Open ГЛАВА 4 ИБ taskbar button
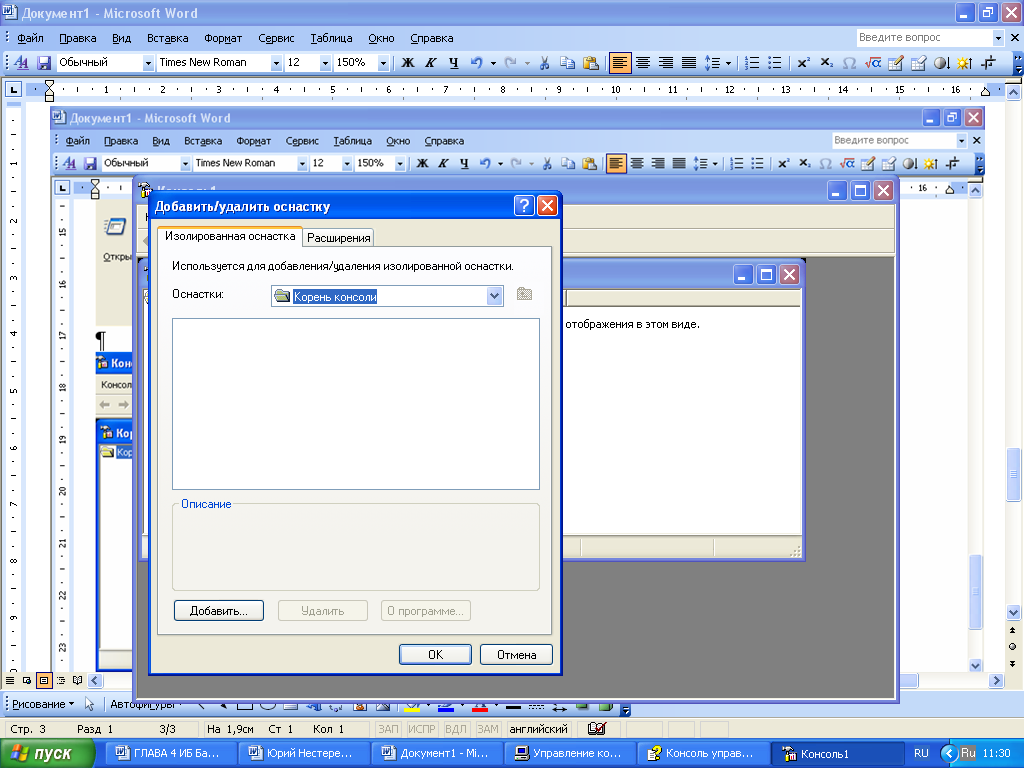The height and width of the screenshot is (768, 1024). click(x=171, y=753)
